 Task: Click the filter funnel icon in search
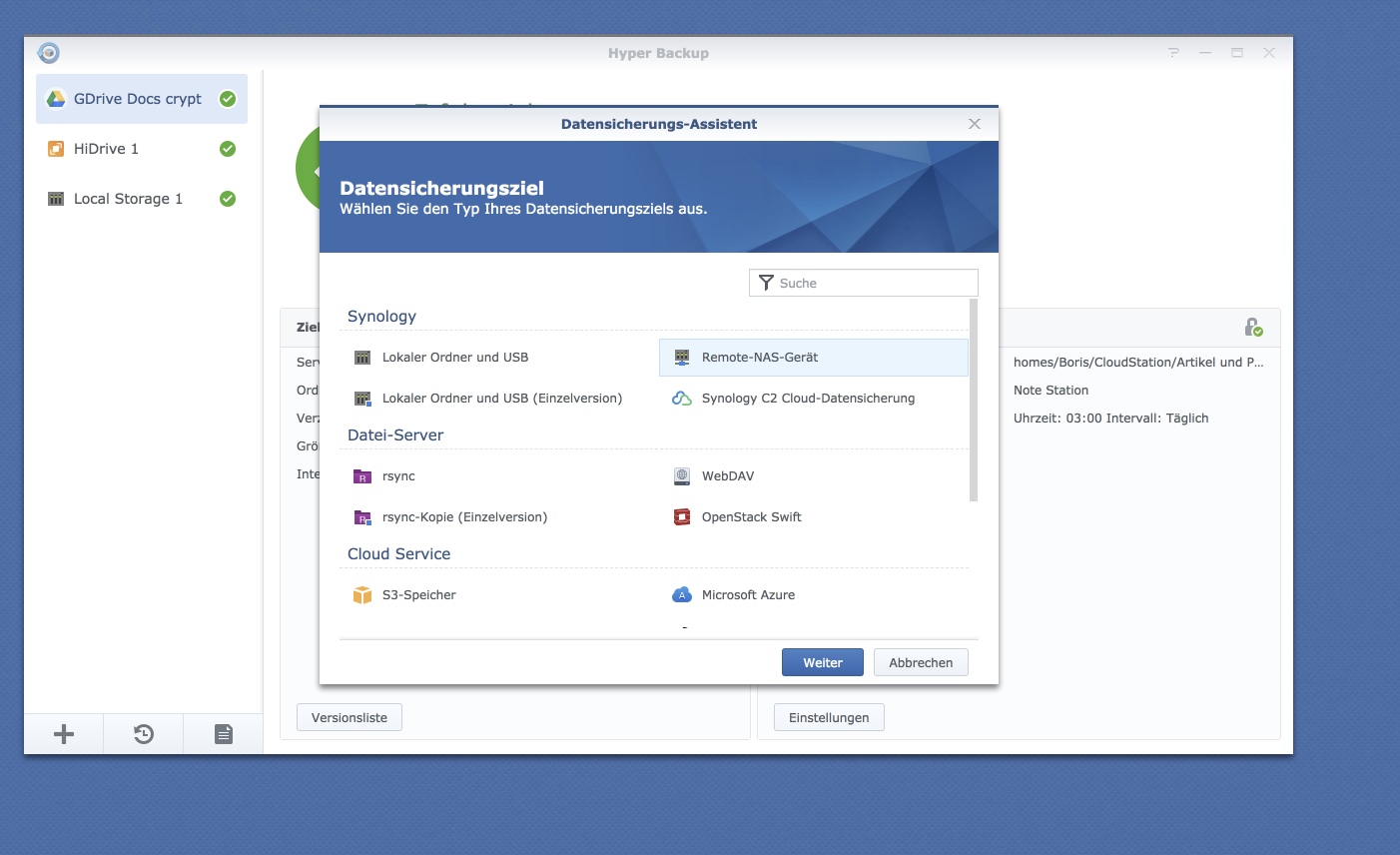pyautogui.click(x=766, y=283)
